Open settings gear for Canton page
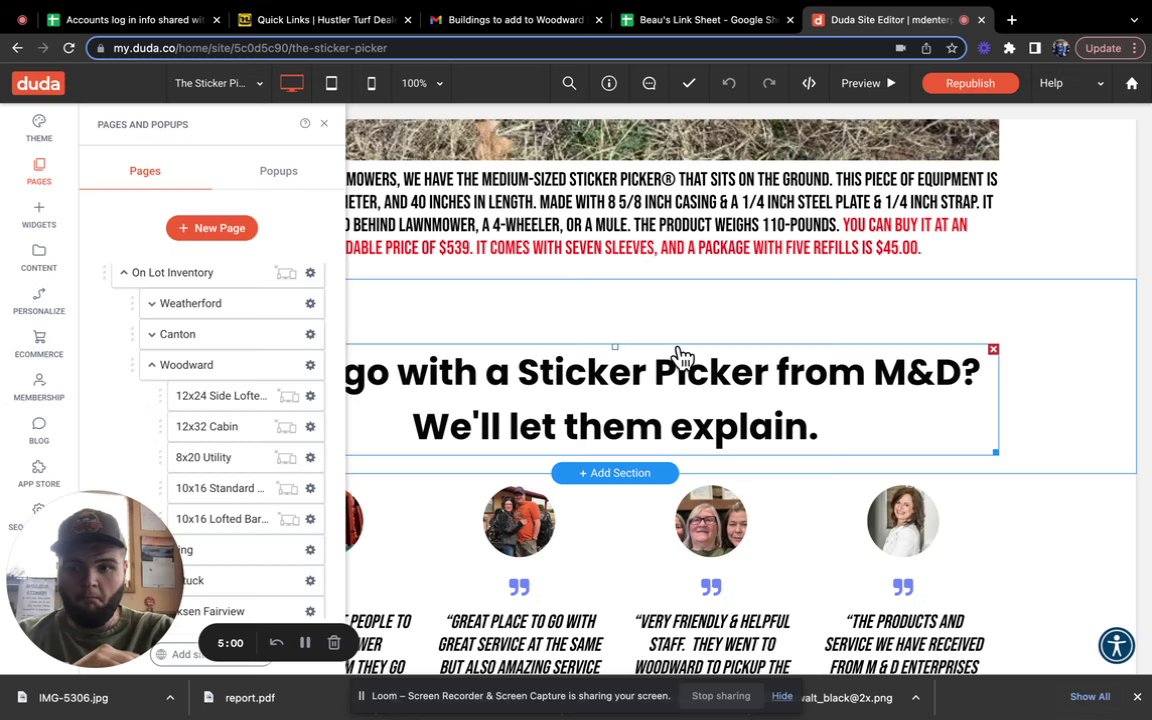This screenshot has width=1152, height=720. (x=310, y=334)
